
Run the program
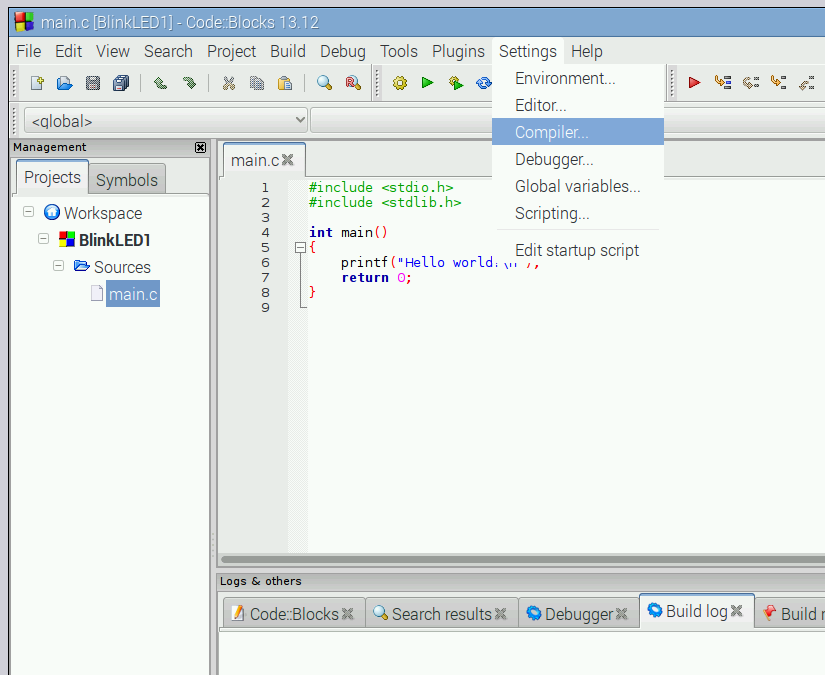point(427,83)
